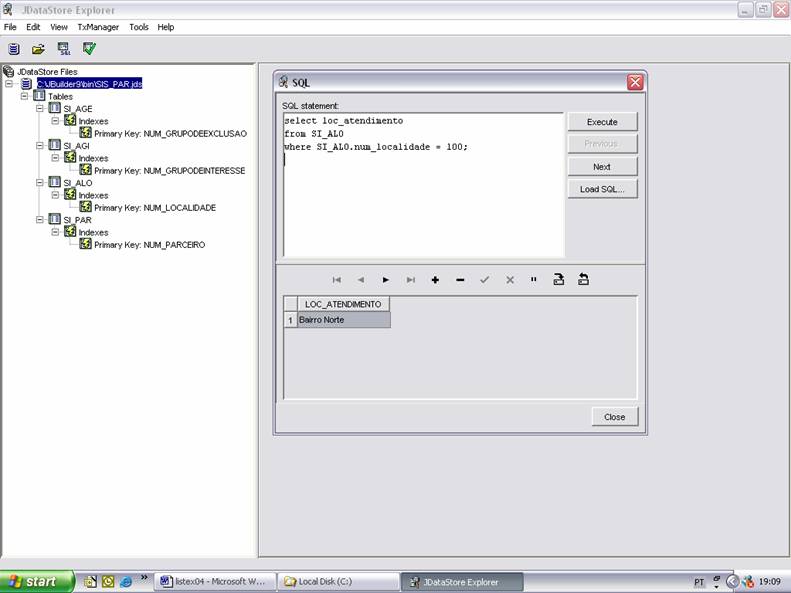
Task: Click the Load SQL... button
Action: coord(602,189)
